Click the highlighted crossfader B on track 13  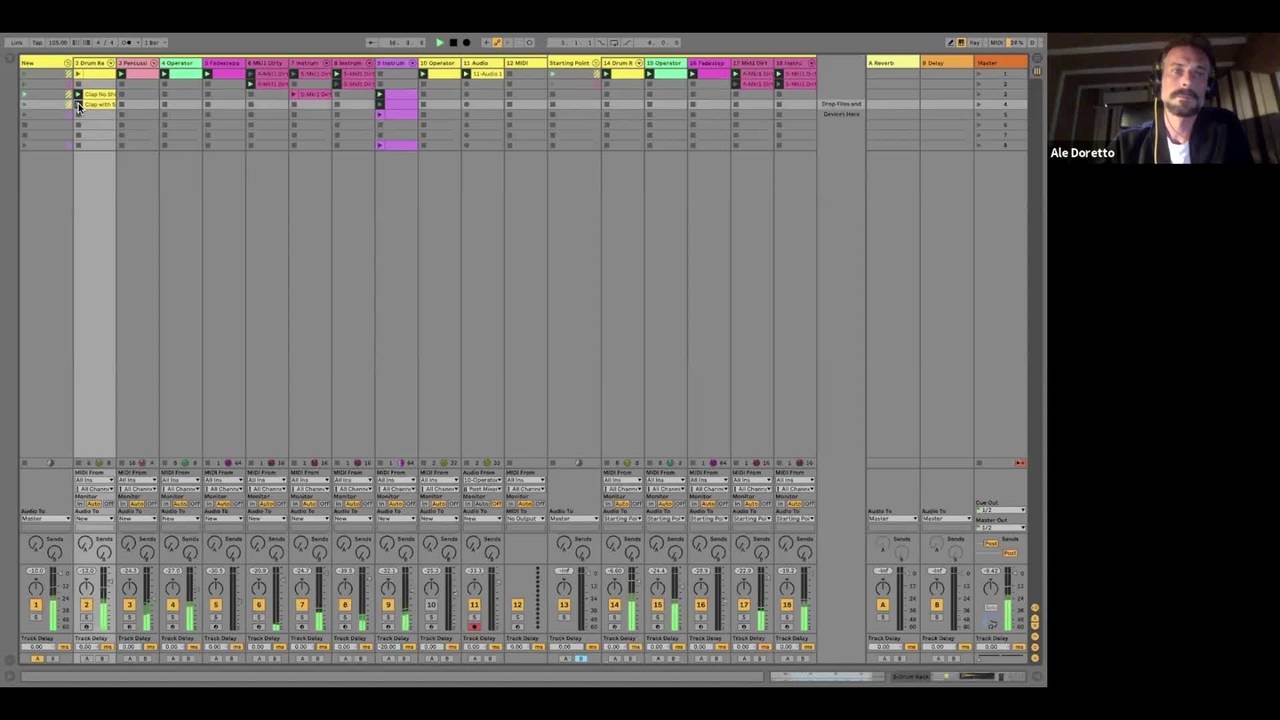pyautogui.click(x=581, y=658)
